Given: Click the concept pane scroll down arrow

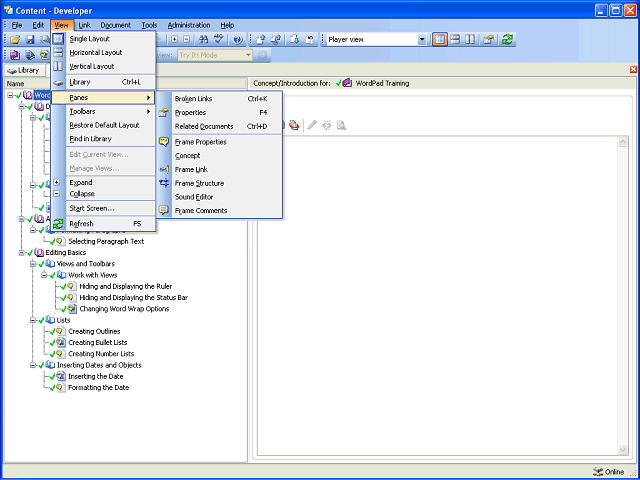Looking at the screenshot, I should pos(622,449).
